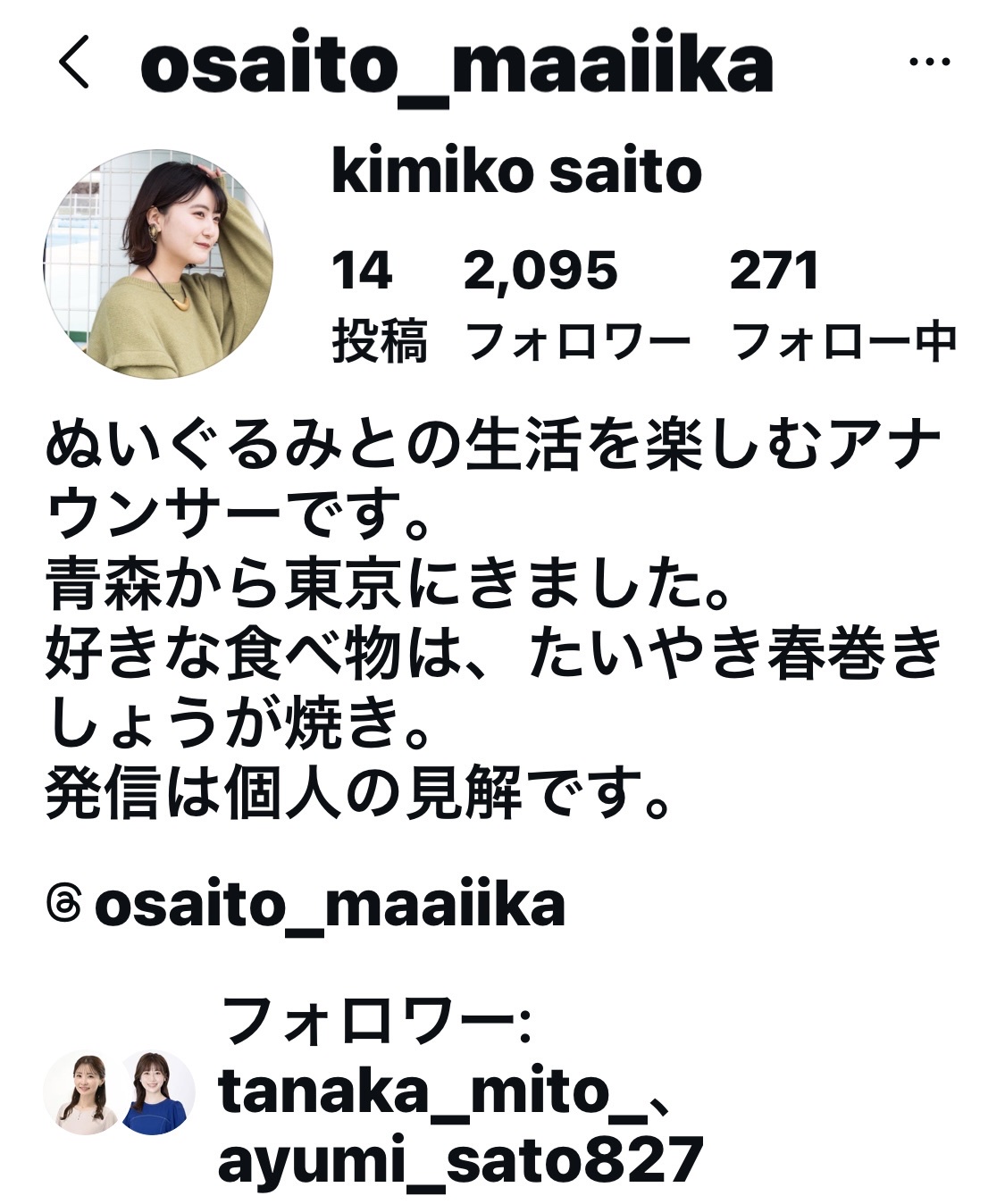Open the 271 following list

coord(774,271)
